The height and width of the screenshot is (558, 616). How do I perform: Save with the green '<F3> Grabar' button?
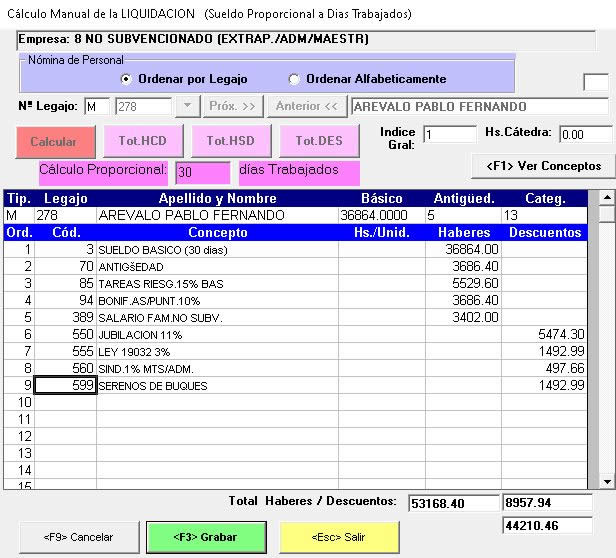pos(204,537)
